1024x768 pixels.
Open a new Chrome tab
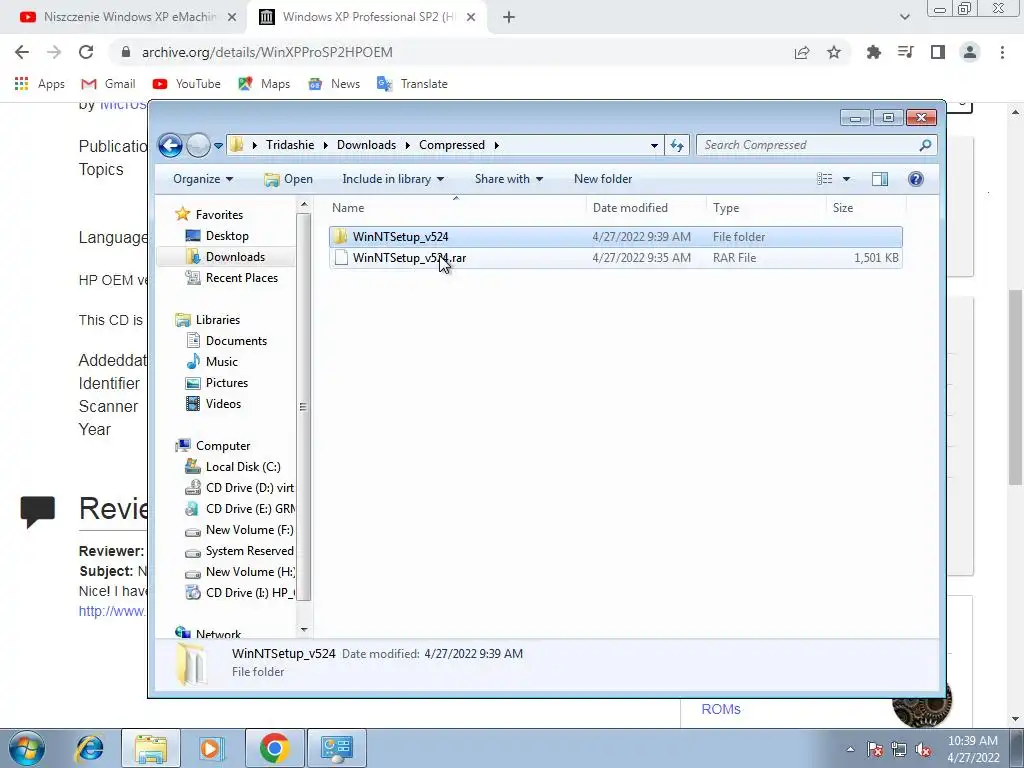(x=509, y=17)
